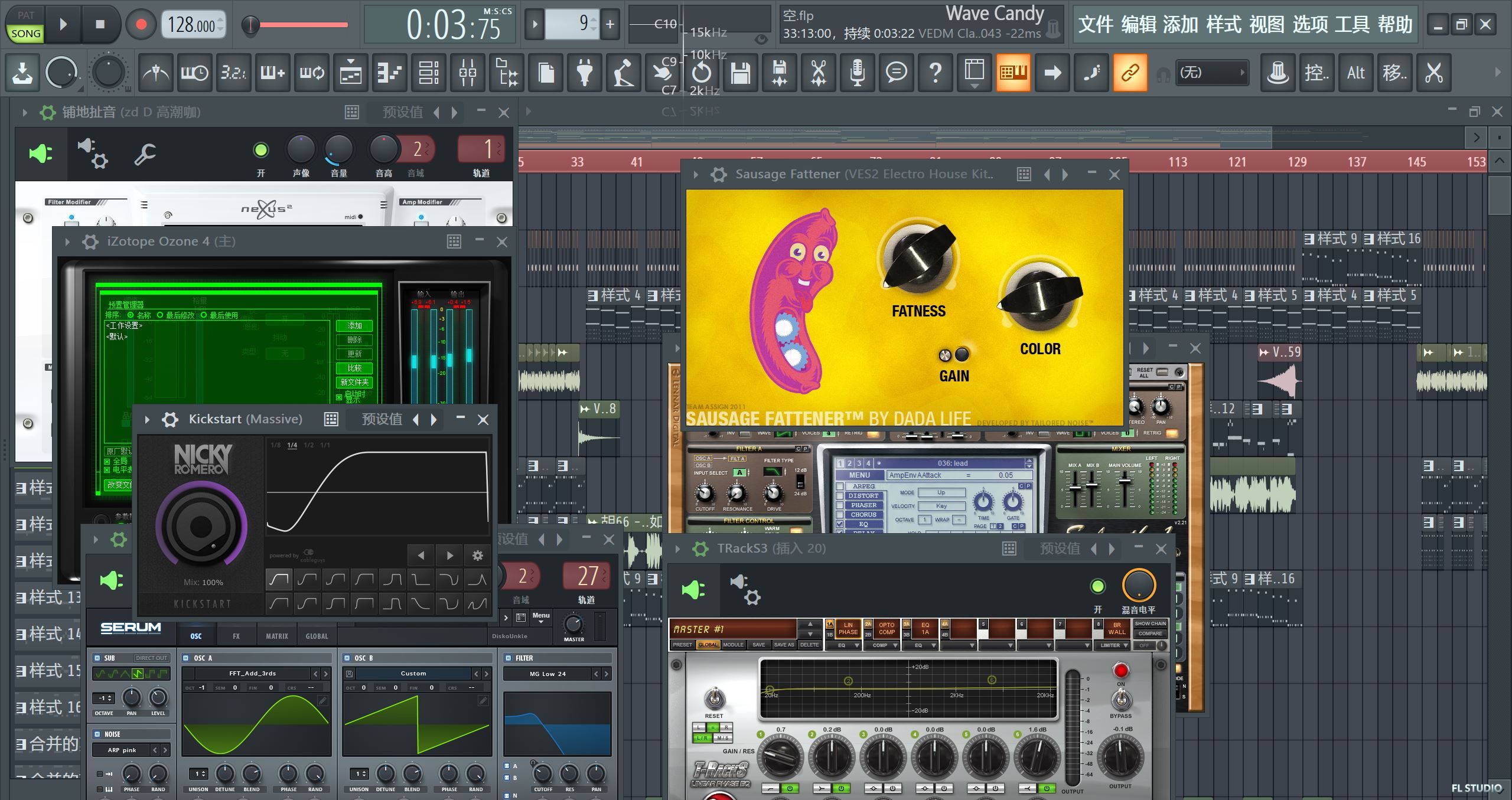Click the SHOW CHAIN button in T-RackS
Viewport: 1512px width, 800px height.
(x=1150, y=623)
